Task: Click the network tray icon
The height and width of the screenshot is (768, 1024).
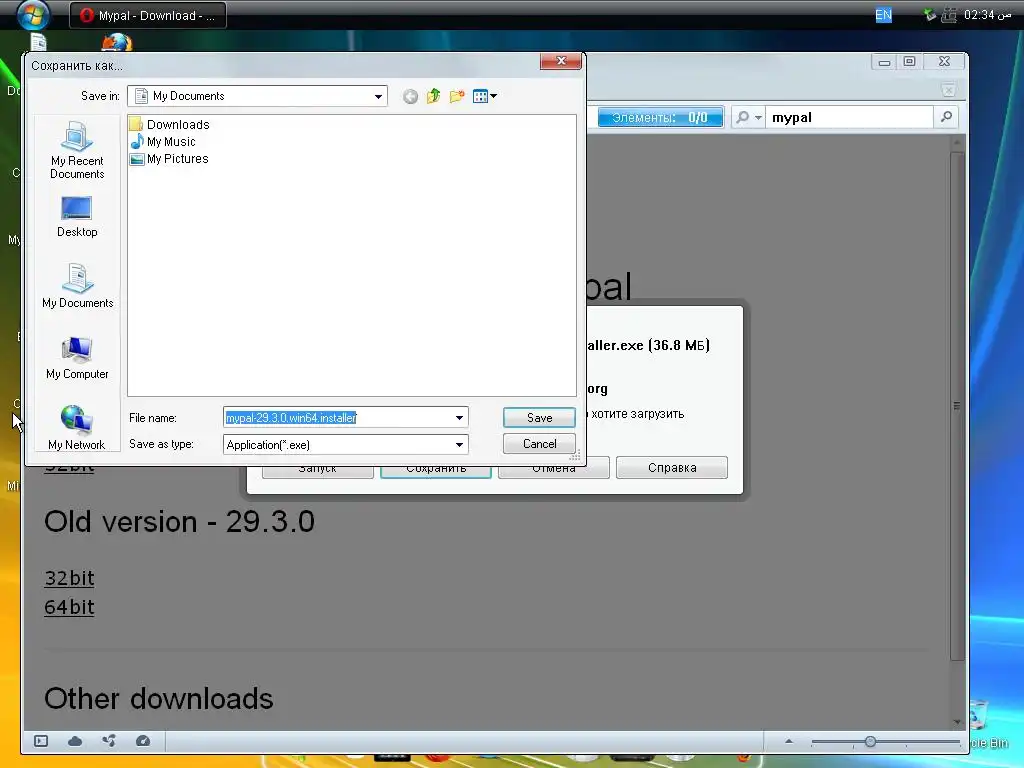Action: click(x=949, y=14)
